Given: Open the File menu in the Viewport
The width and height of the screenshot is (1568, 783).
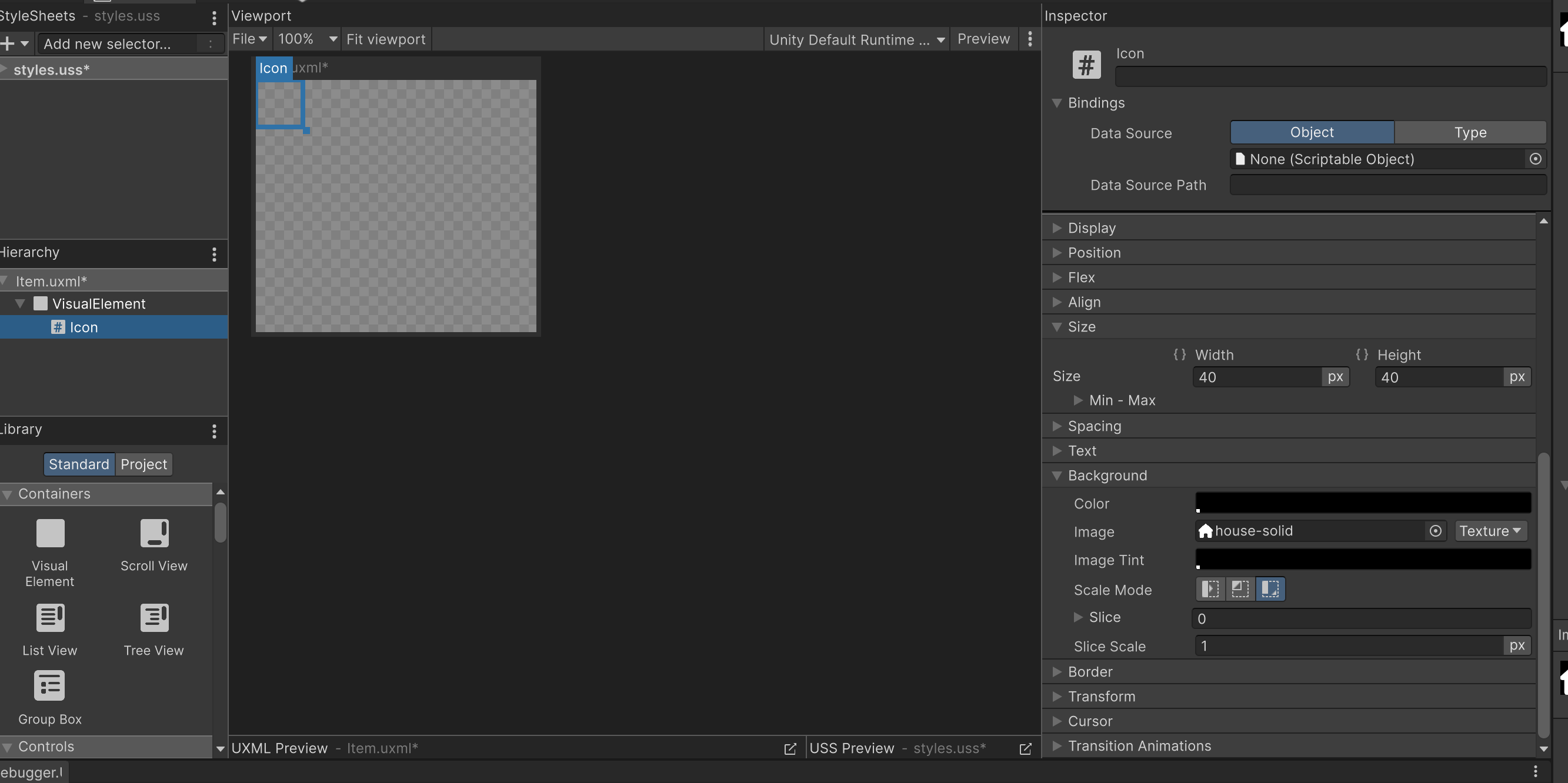Looking at the screenshot, I should point(248,39).
